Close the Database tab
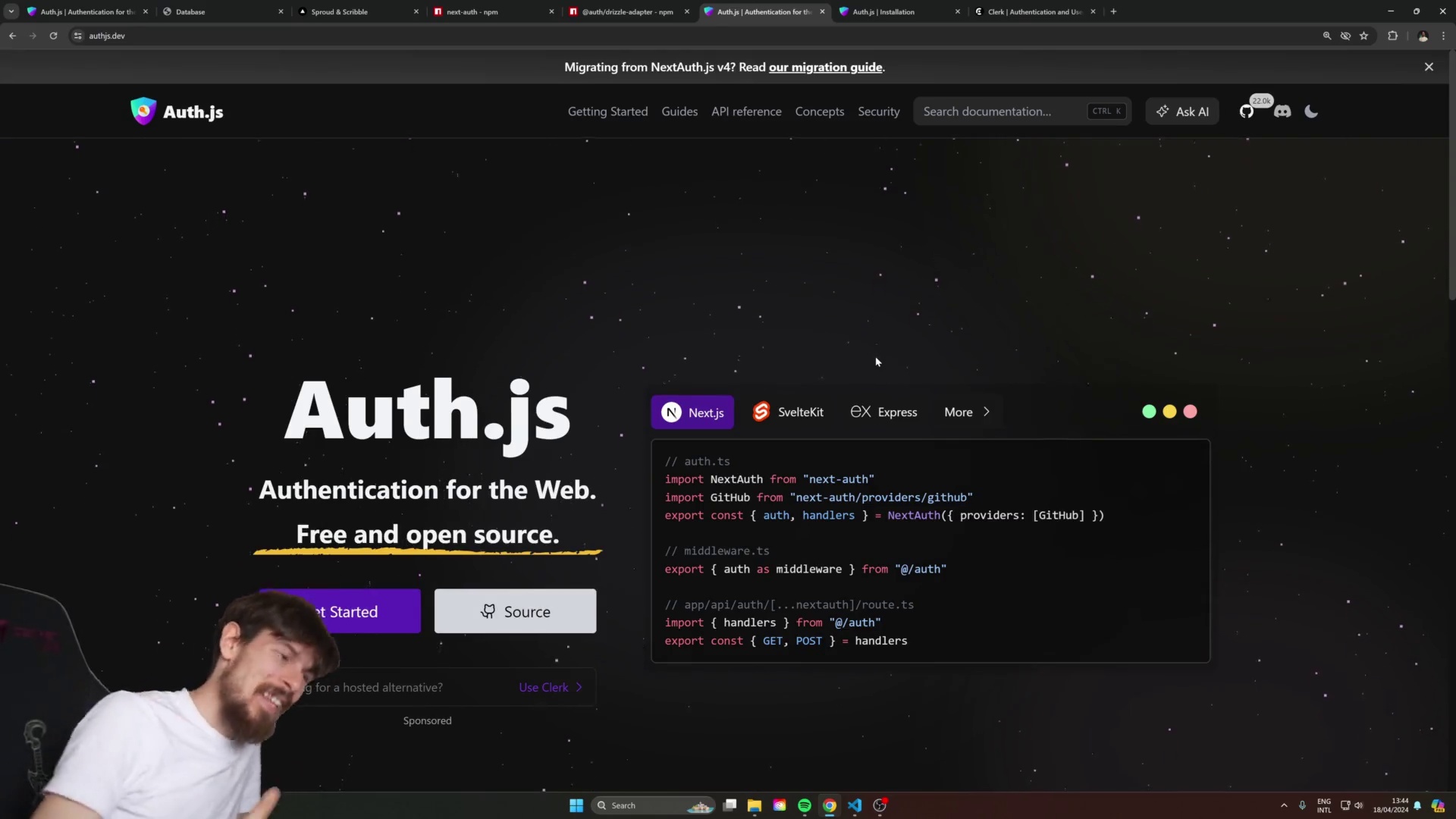1456x819 pixels. click(281, 11)
